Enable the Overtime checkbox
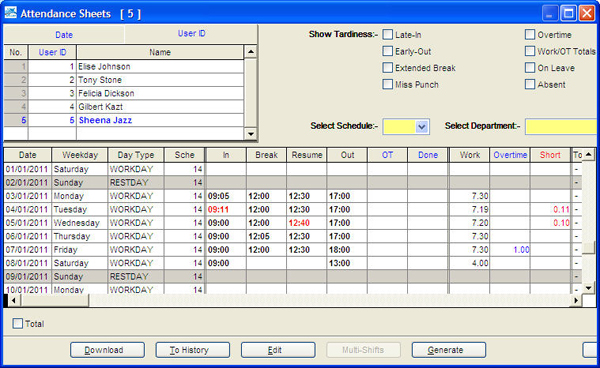 (530, 34)
